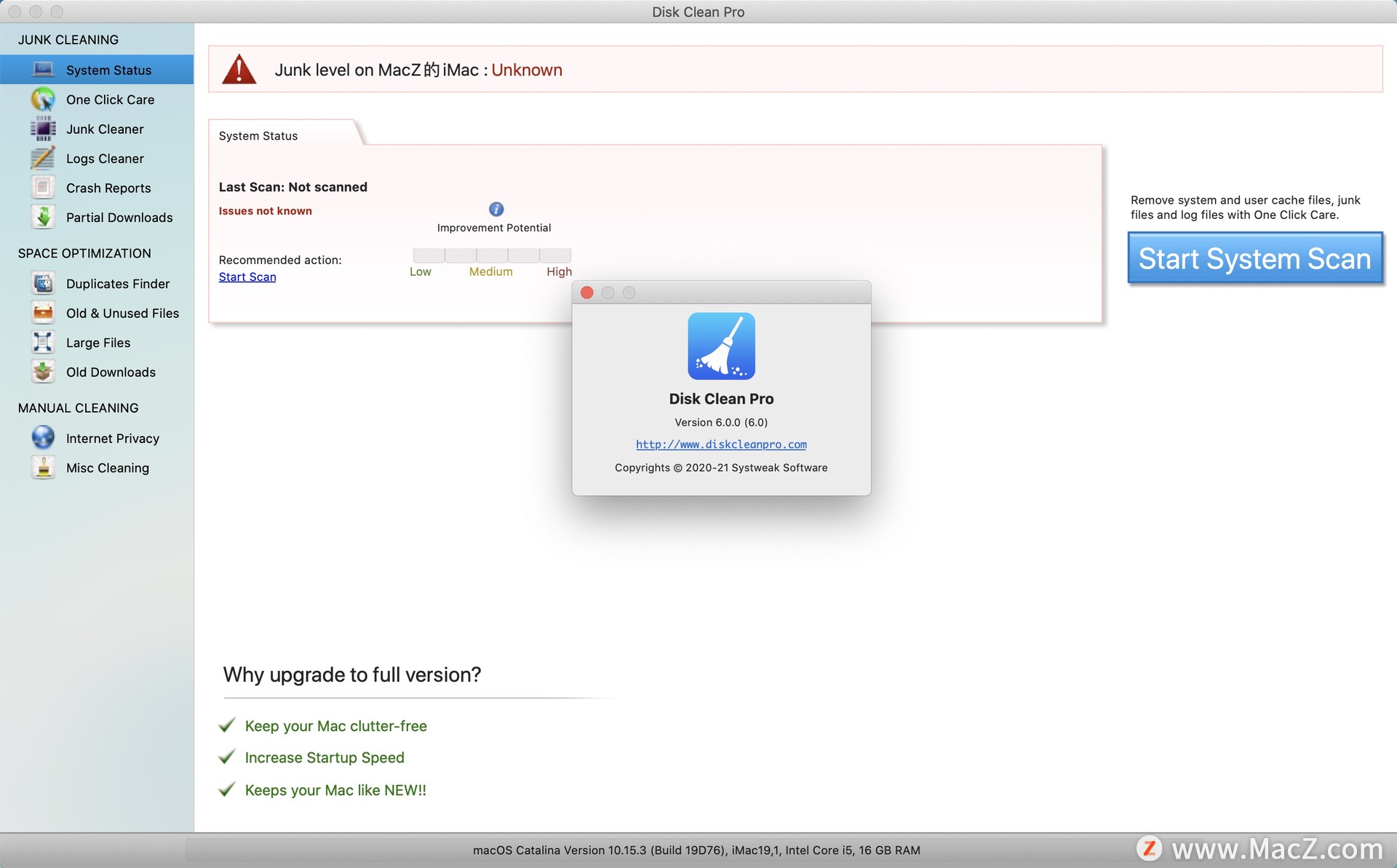Image resolution: width=1397 pixels, height=868 pixels.
Task: Click the Junk Cleaner sidebar icon
Action: (44, 128)
